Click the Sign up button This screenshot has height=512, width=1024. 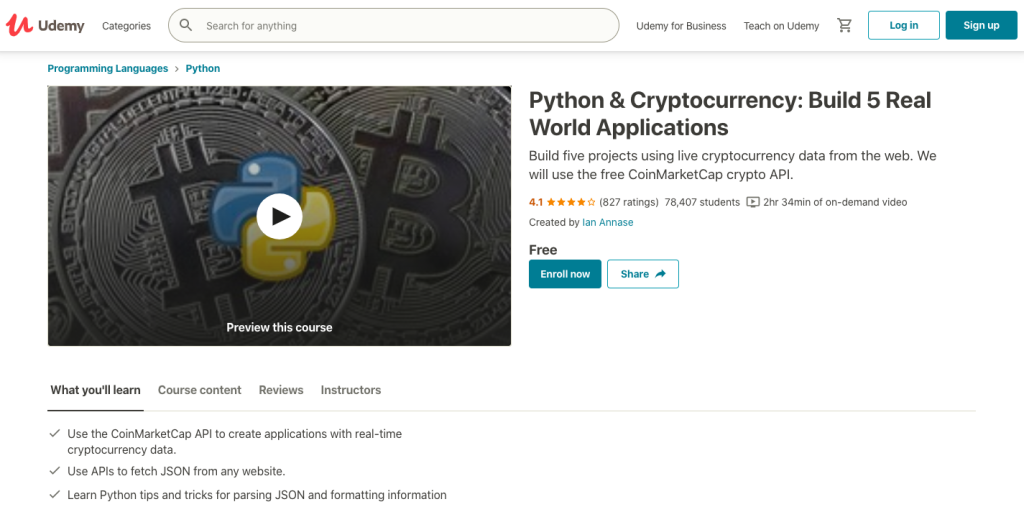pyautogui.click(x=981, y=25)
